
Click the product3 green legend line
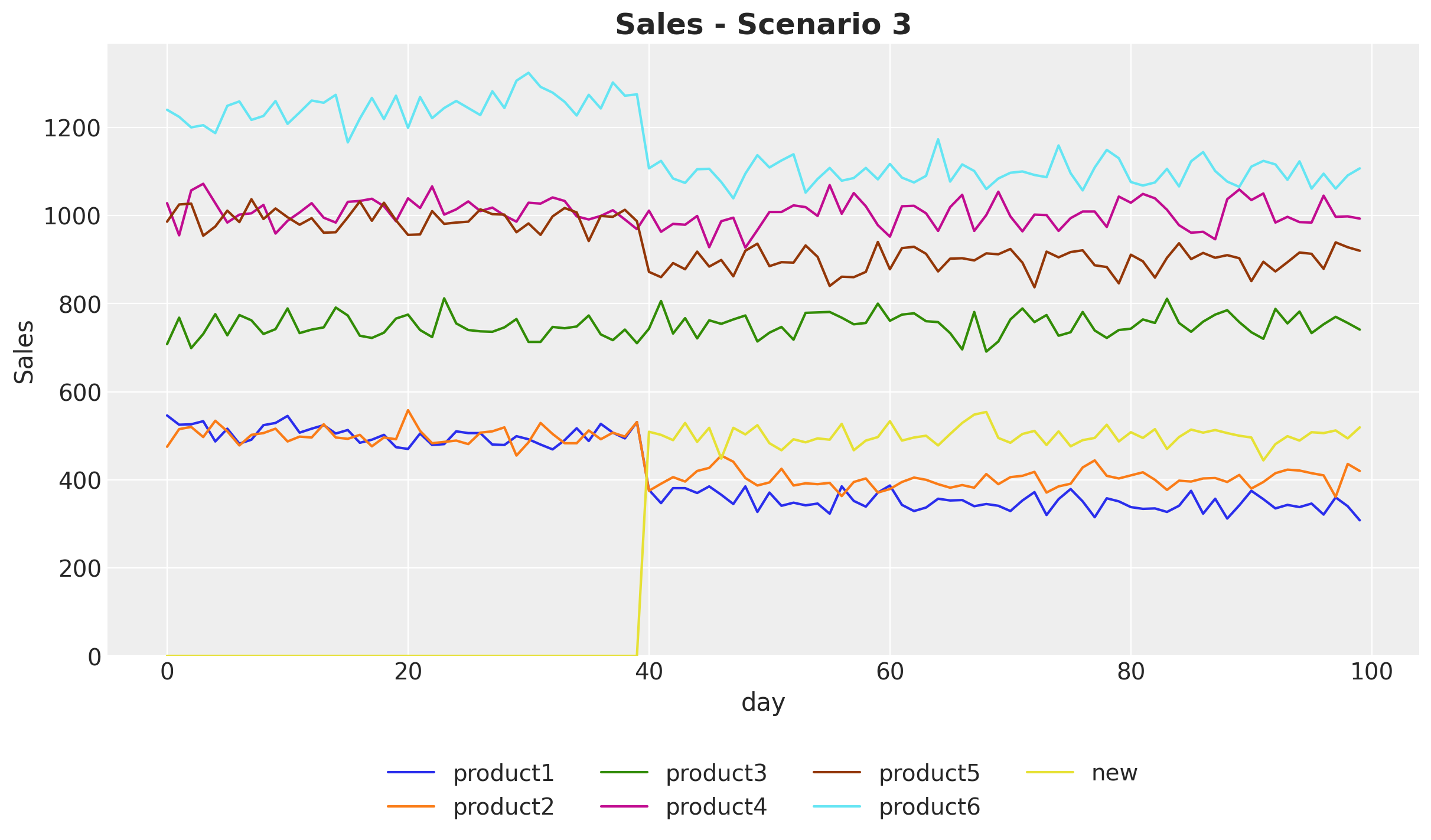624,772
